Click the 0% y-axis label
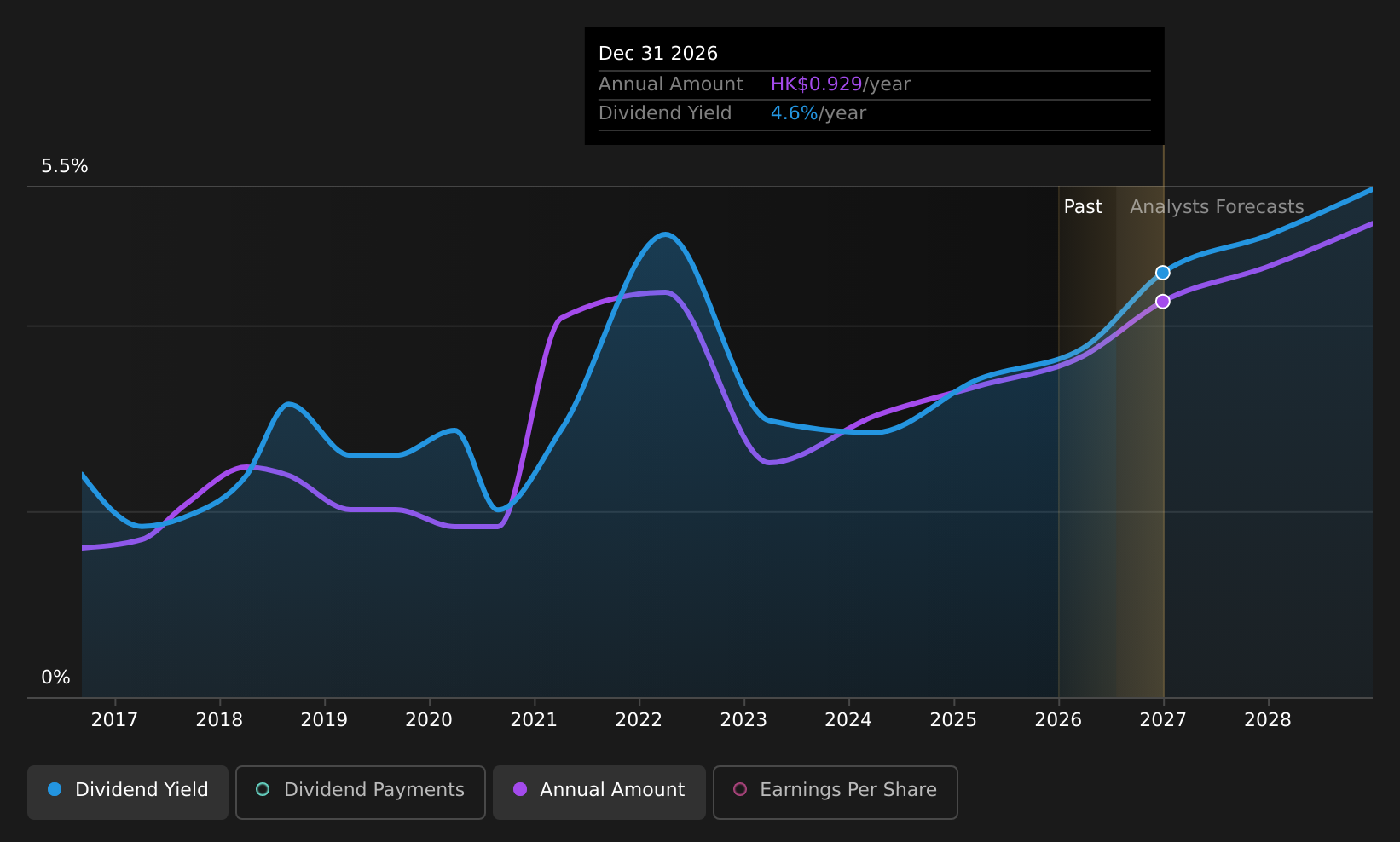This screenshot has width=1400, height=842. click(x=56, y=678)
